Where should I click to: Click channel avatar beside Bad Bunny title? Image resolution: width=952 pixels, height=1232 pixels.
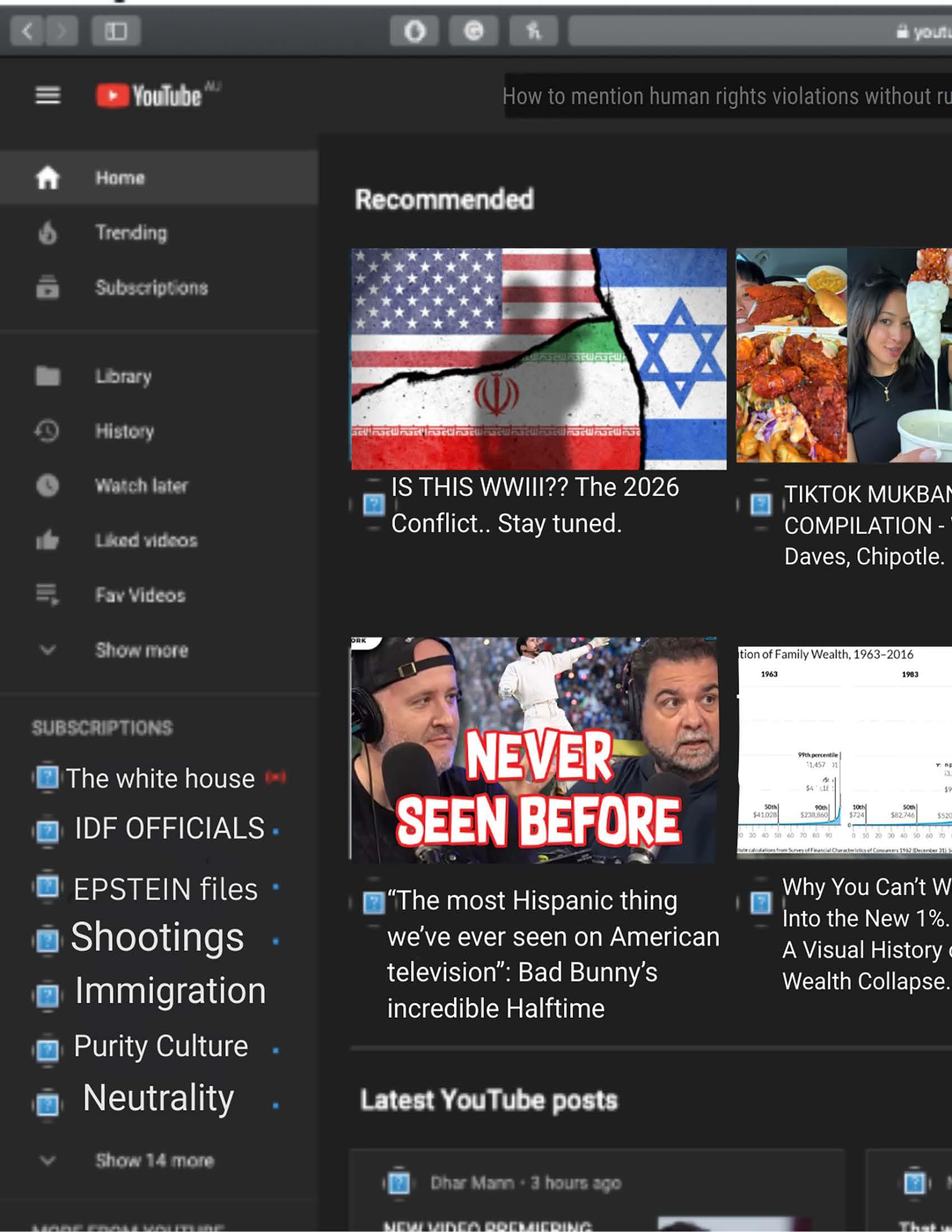point(373,903)
